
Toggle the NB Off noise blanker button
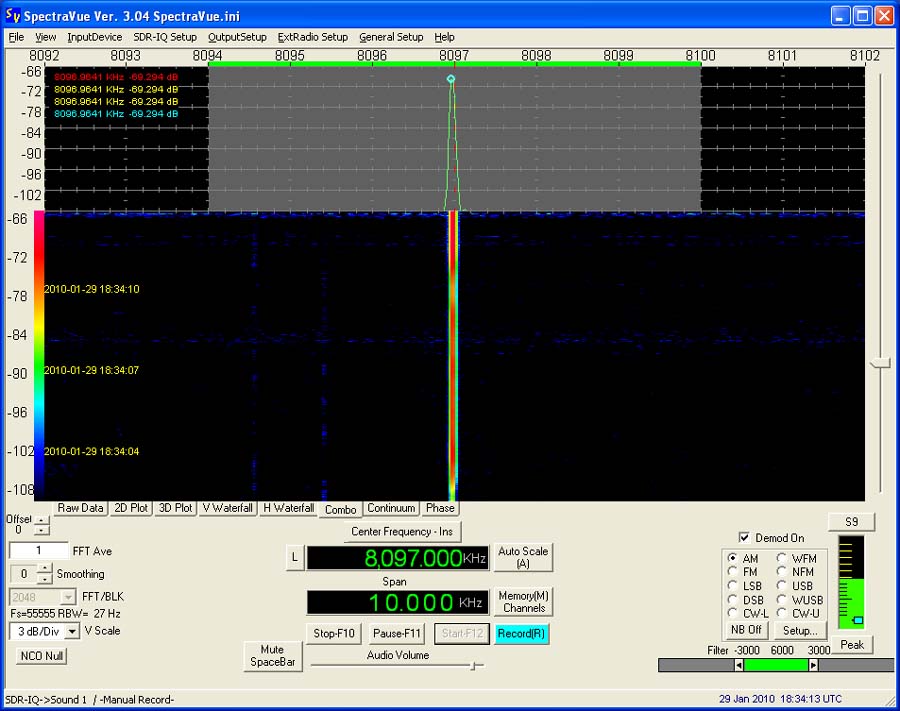746,630
